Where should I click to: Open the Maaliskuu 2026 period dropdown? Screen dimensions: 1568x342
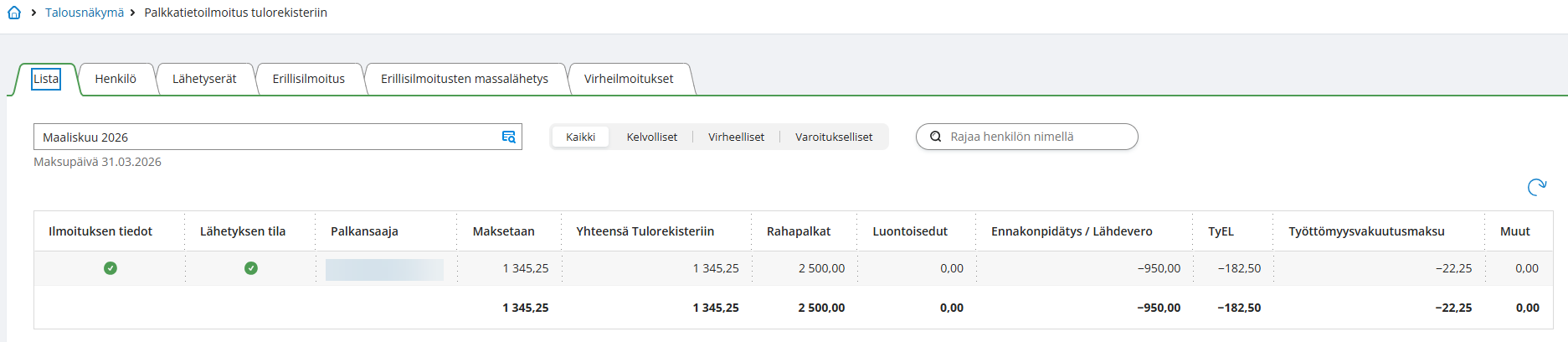(268, 137)
